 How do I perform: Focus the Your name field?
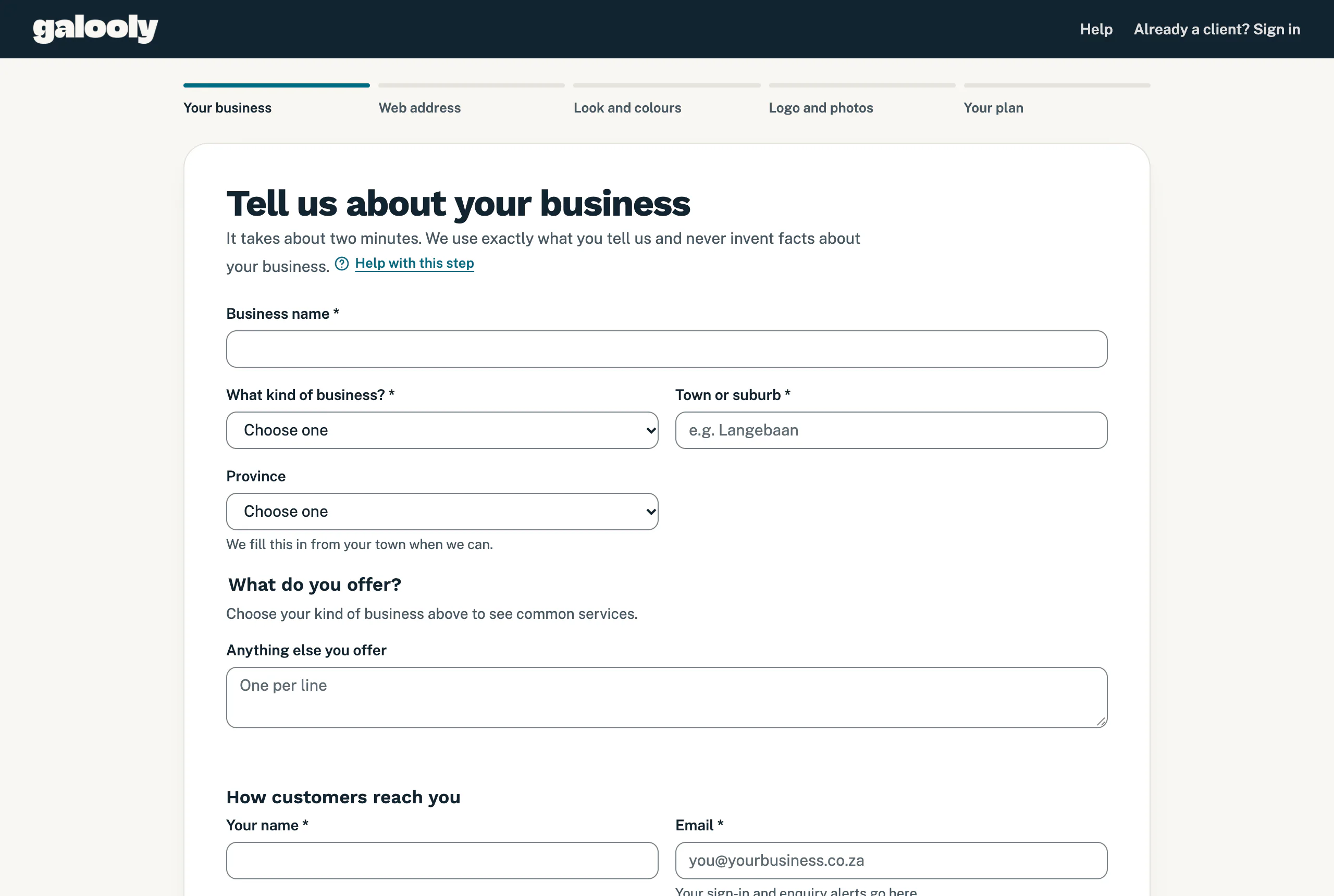click(442, 861)
